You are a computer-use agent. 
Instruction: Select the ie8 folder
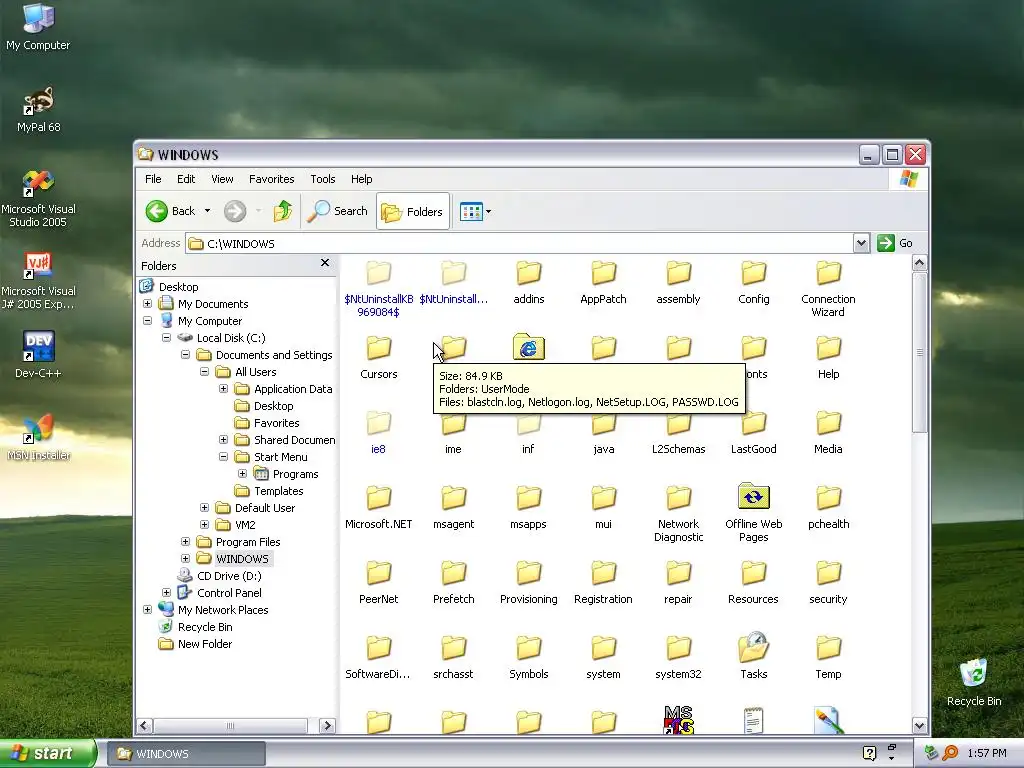[378, 433]
